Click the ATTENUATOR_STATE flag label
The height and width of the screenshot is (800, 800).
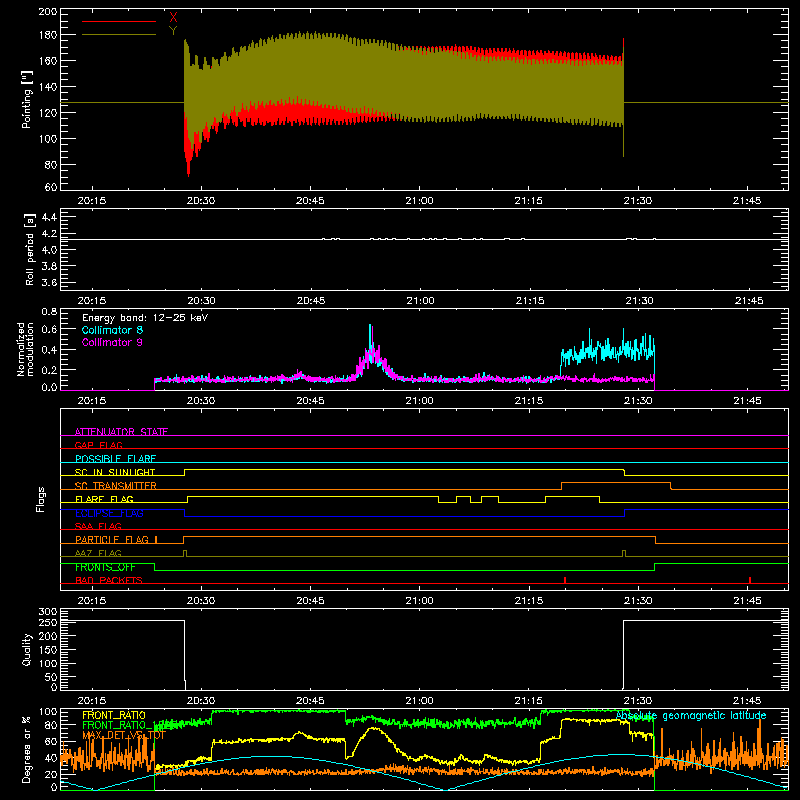121,432
